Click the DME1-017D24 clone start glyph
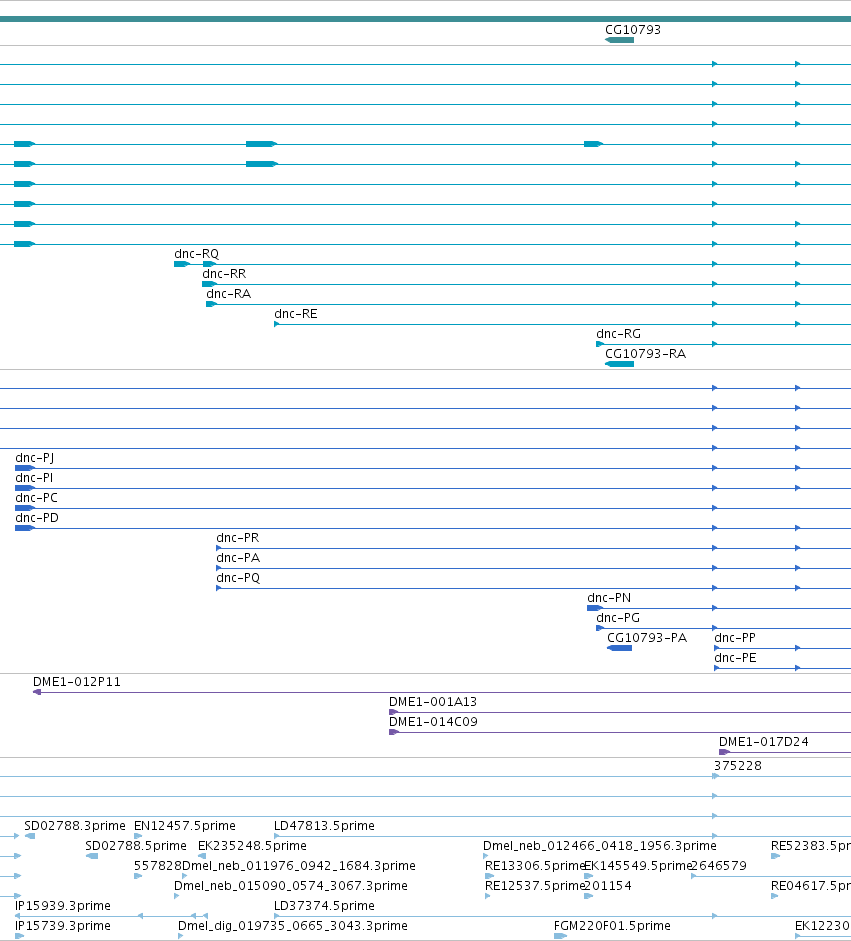 724,752
